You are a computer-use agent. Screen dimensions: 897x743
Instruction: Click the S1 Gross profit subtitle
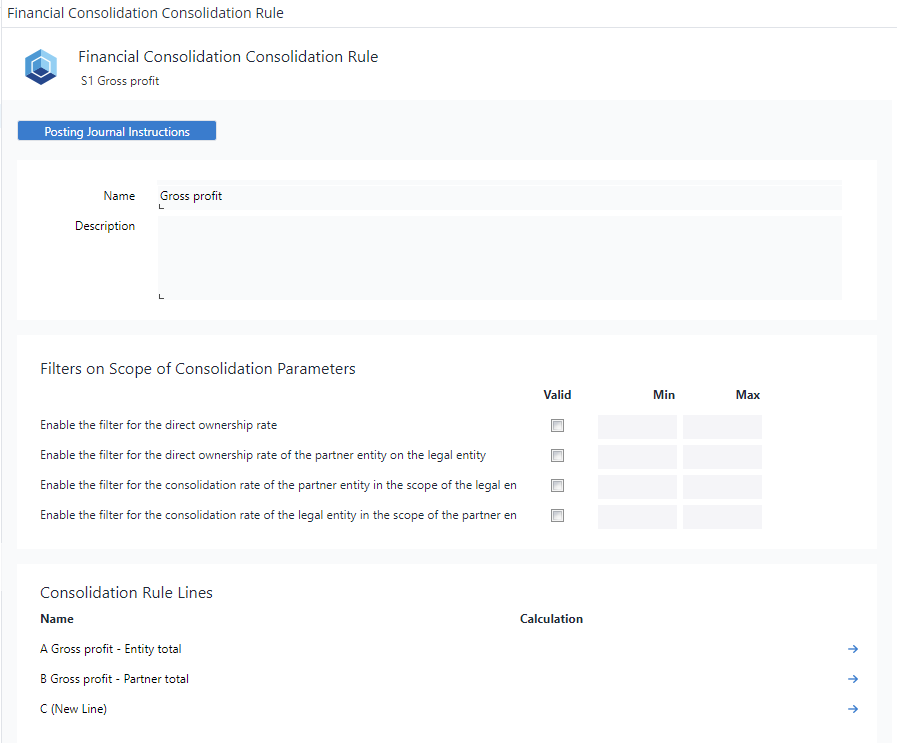coord(119,81)
